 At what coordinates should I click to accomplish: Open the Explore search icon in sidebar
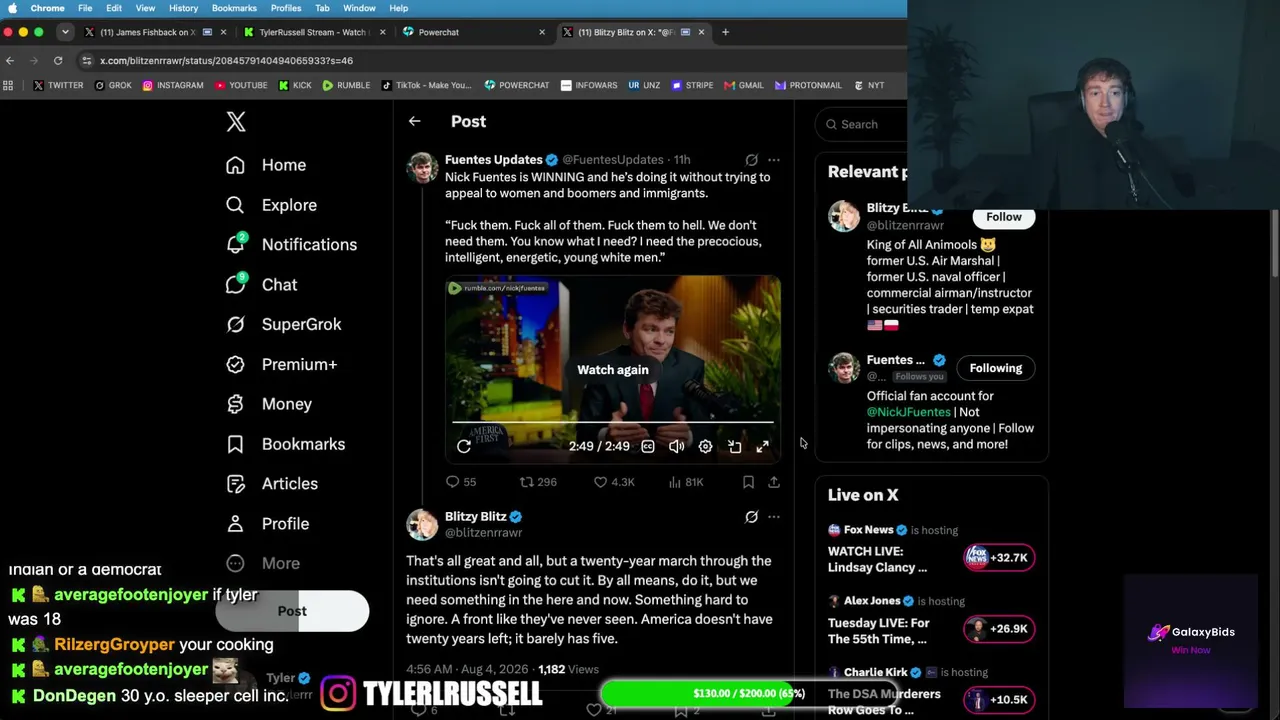(x=235, y=205)
